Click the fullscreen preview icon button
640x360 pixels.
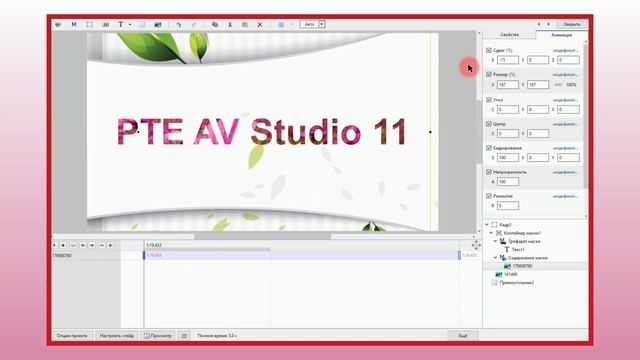184,336
